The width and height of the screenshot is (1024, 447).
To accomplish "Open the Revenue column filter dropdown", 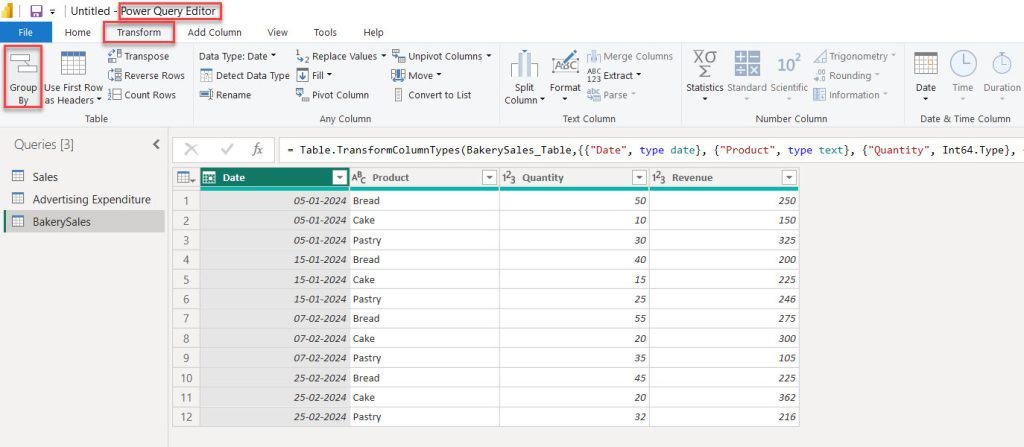I will coord(790,178).
